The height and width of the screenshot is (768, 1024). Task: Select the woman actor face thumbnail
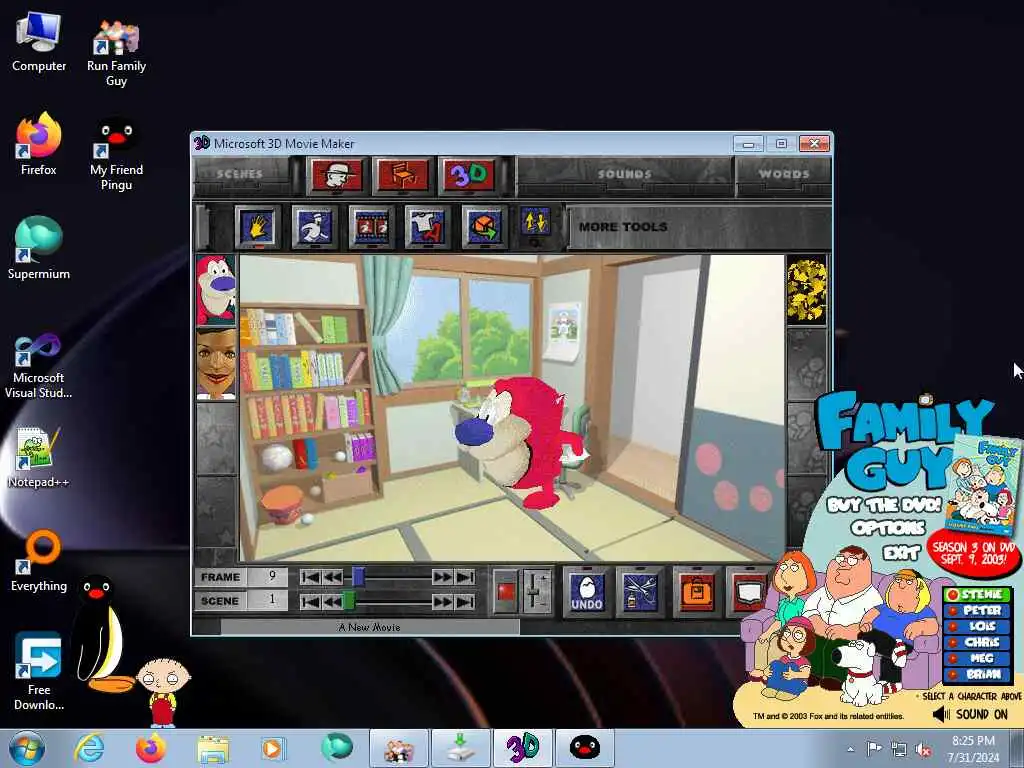pos(216,364)
